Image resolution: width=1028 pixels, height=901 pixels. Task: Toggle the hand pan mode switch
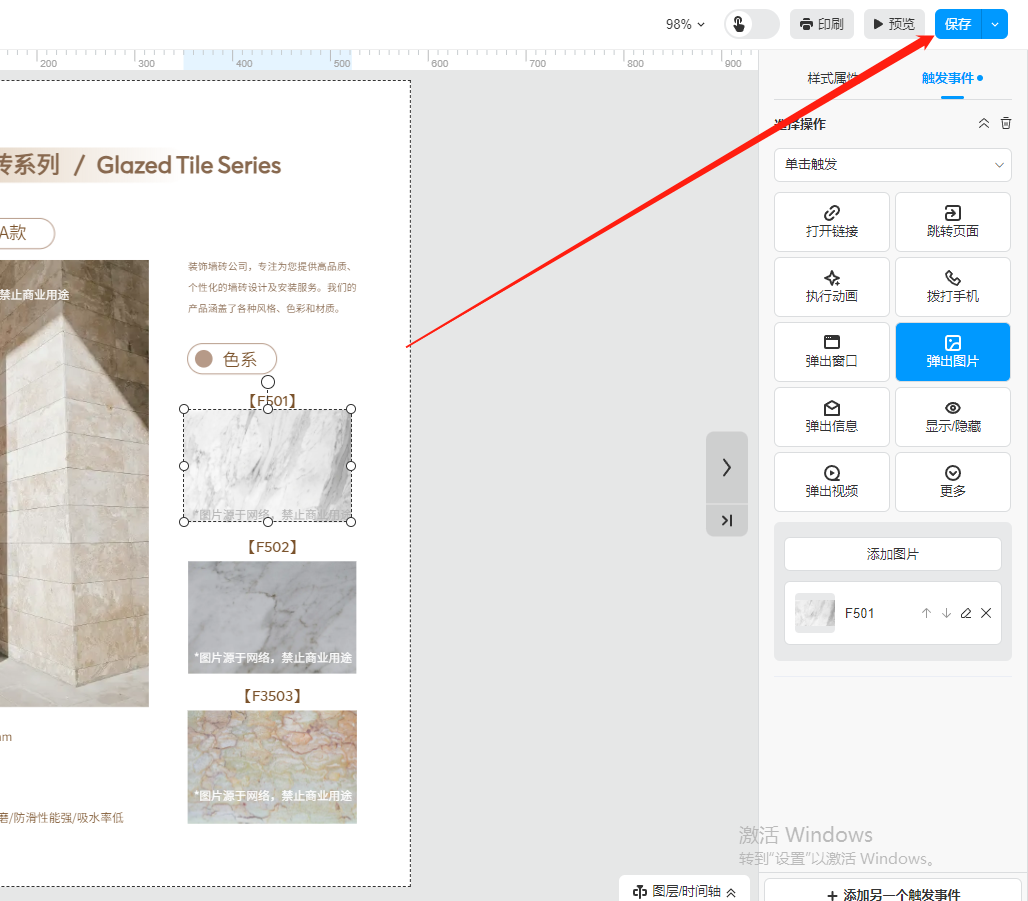(x=751, y=24)
